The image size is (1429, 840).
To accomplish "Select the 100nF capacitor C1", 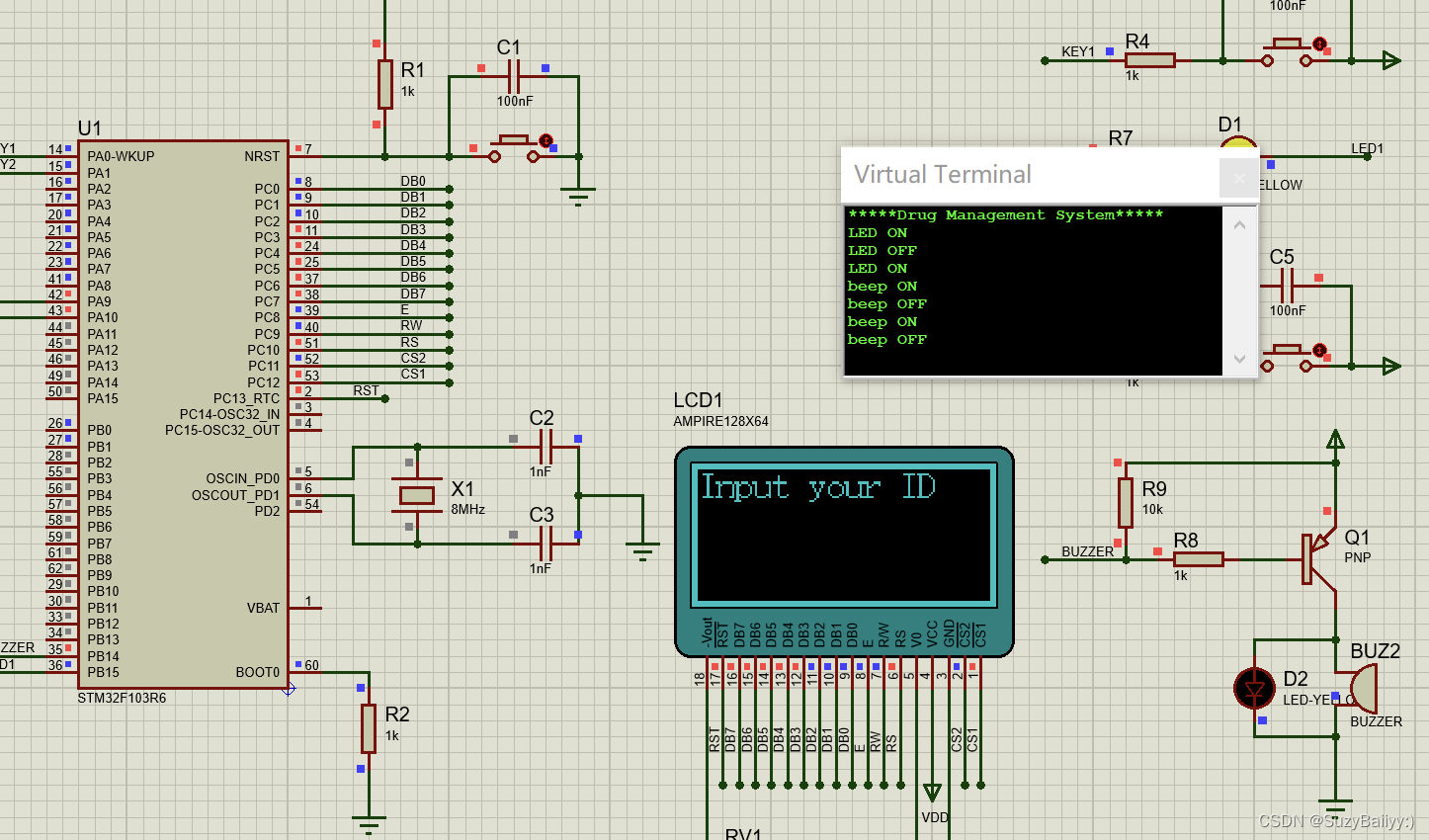I will (512, 77).
